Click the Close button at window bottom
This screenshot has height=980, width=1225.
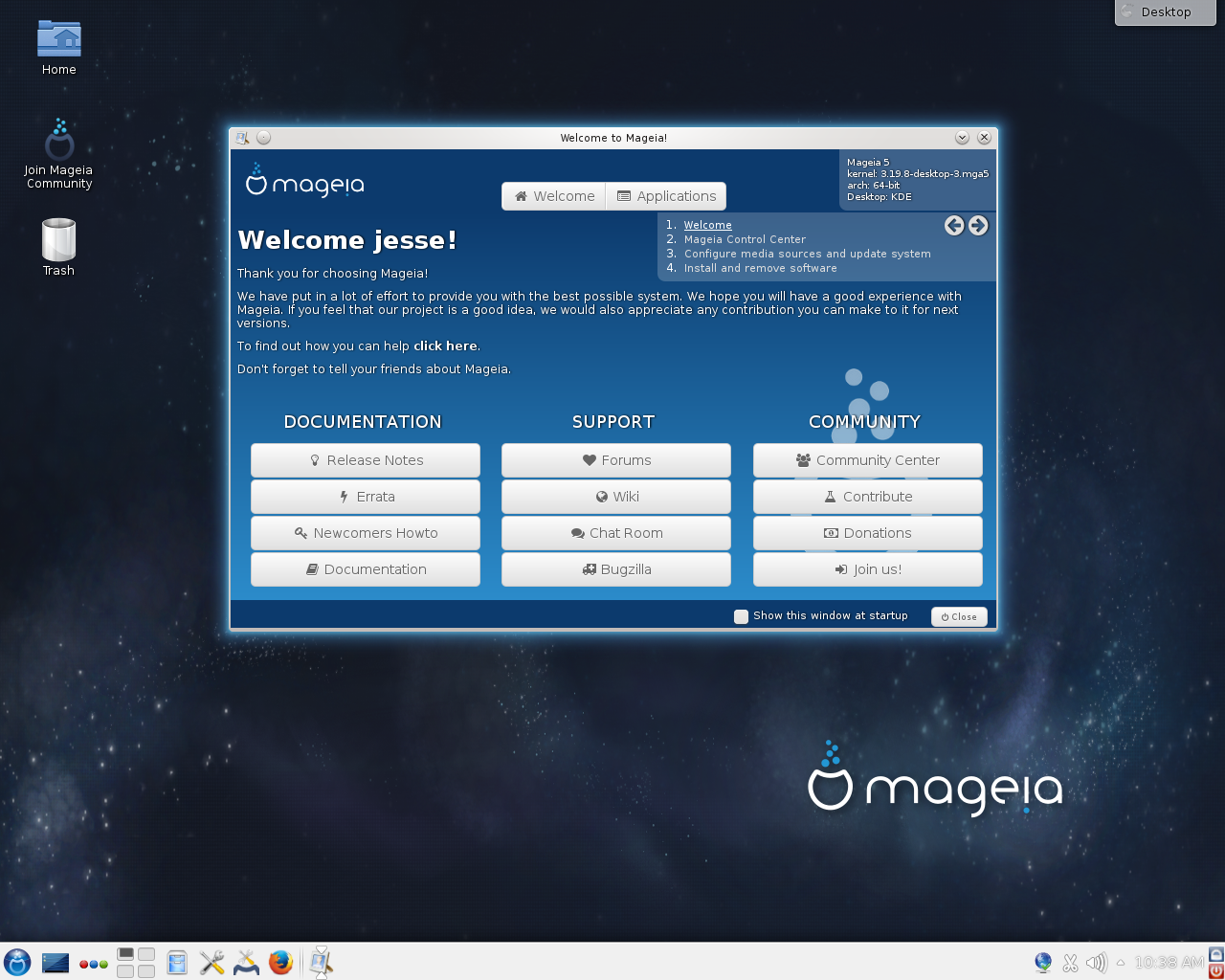tap(959, 616)
